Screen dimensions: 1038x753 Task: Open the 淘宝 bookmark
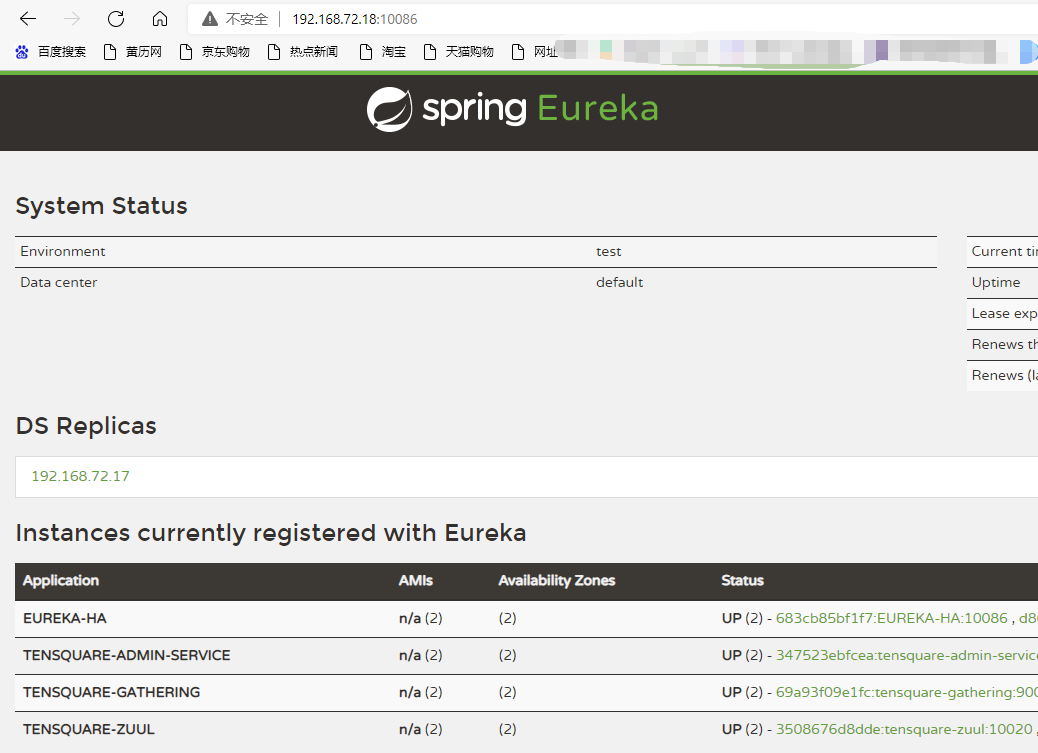(383, 52)
